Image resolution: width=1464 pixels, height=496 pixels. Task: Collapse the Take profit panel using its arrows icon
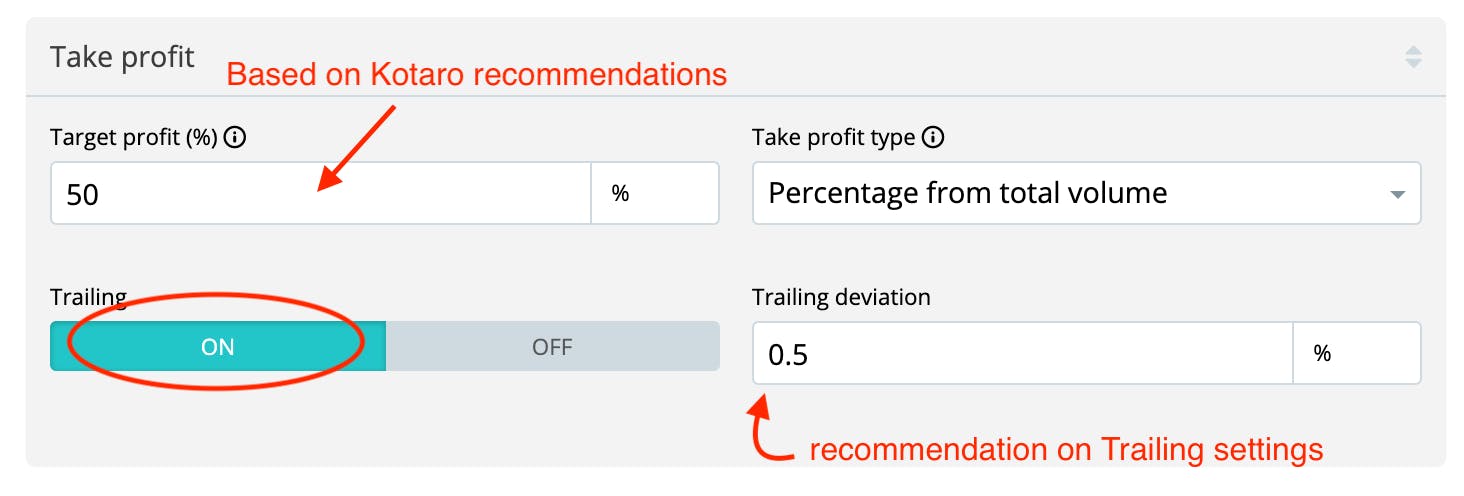click(x=1413, y=57)
